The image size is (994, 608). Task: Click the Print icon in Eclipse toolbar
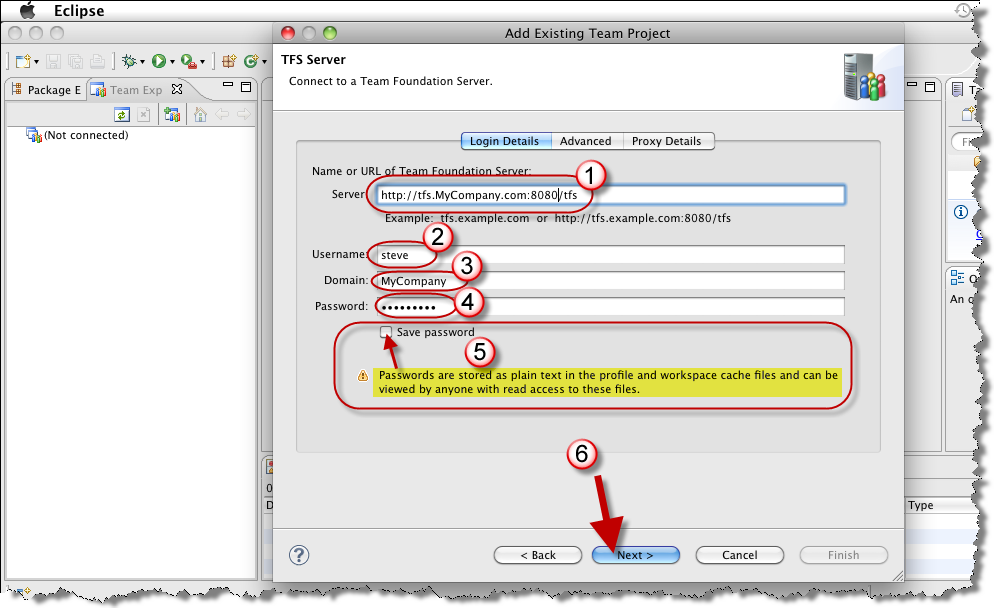click(97, 61)
